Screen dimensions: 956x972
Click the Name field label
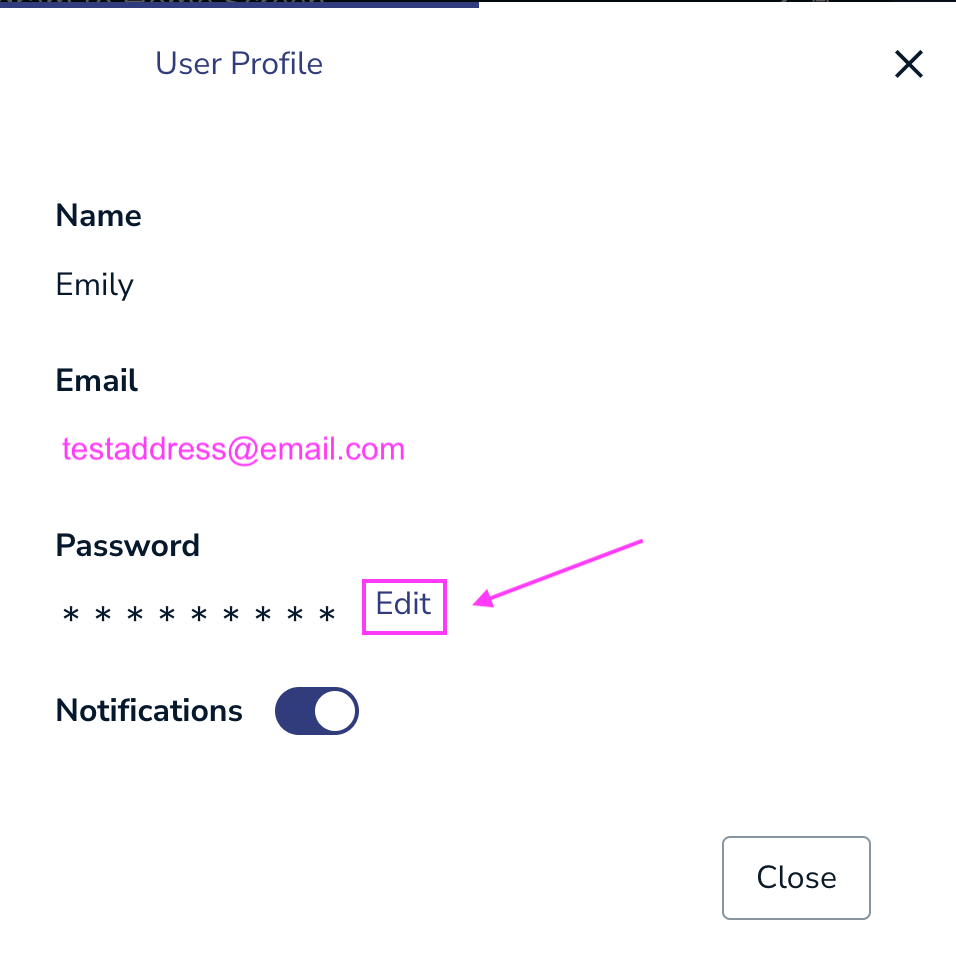(x=98, y=216)
